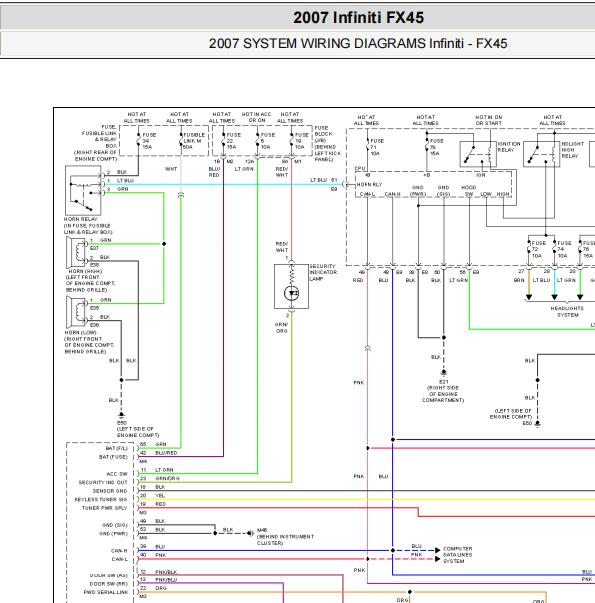Viewport: 595px width, 603px height.
Task: Click the "FUSE 78 15A" label
Action: coord(437,147)
